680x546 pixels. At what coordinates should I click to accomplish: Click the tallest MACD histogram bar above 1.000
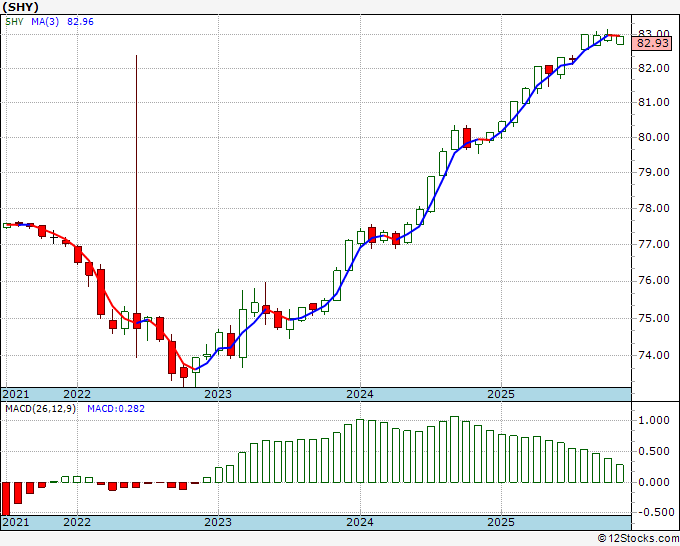click(x=454, y=449)
